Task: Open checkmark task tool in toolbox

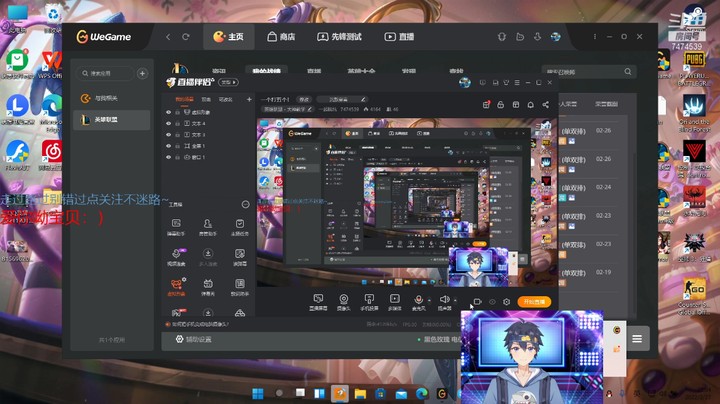Action: point(239,227)
